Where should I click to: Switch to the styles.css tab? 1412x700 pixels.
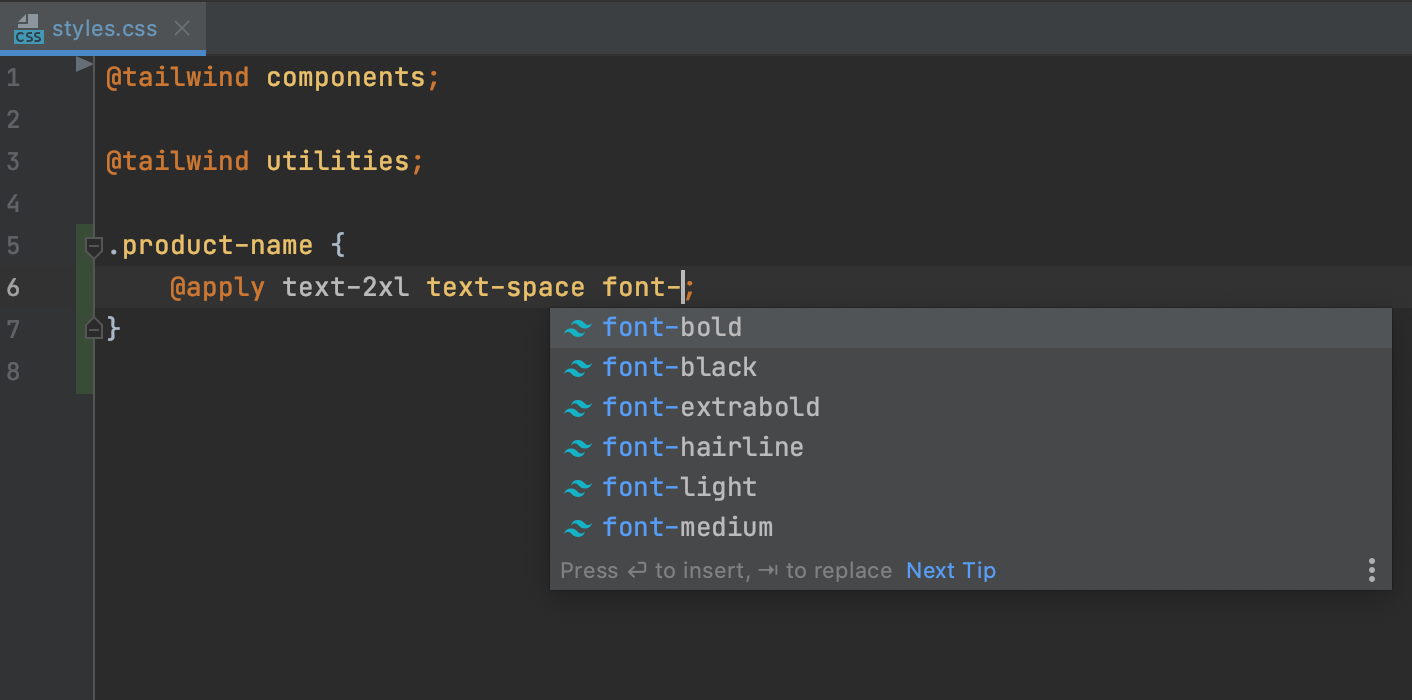[x=105, y=28]
